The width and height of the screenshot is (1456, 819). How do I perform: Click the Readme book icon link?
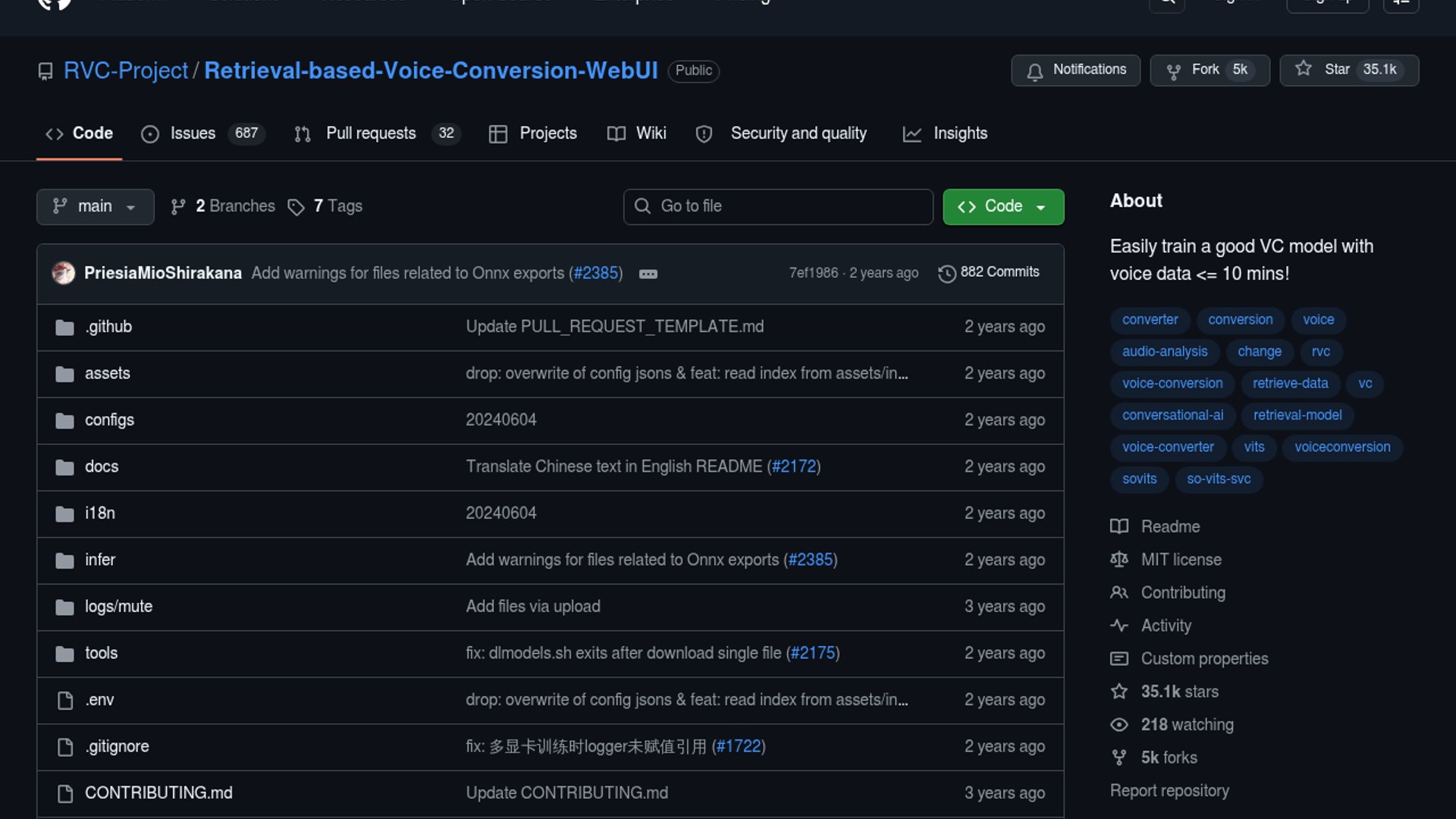[1119, 526]
